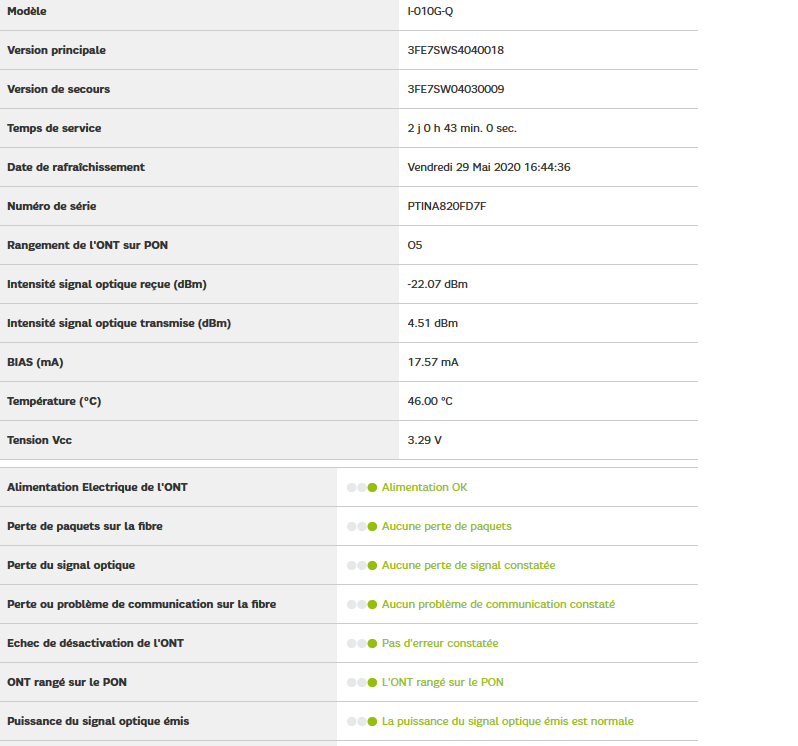Screen dimensions: 798x746
Task: Click the packet loss status indicator dots
Action: pyautogui.click(x=362, y=526)
